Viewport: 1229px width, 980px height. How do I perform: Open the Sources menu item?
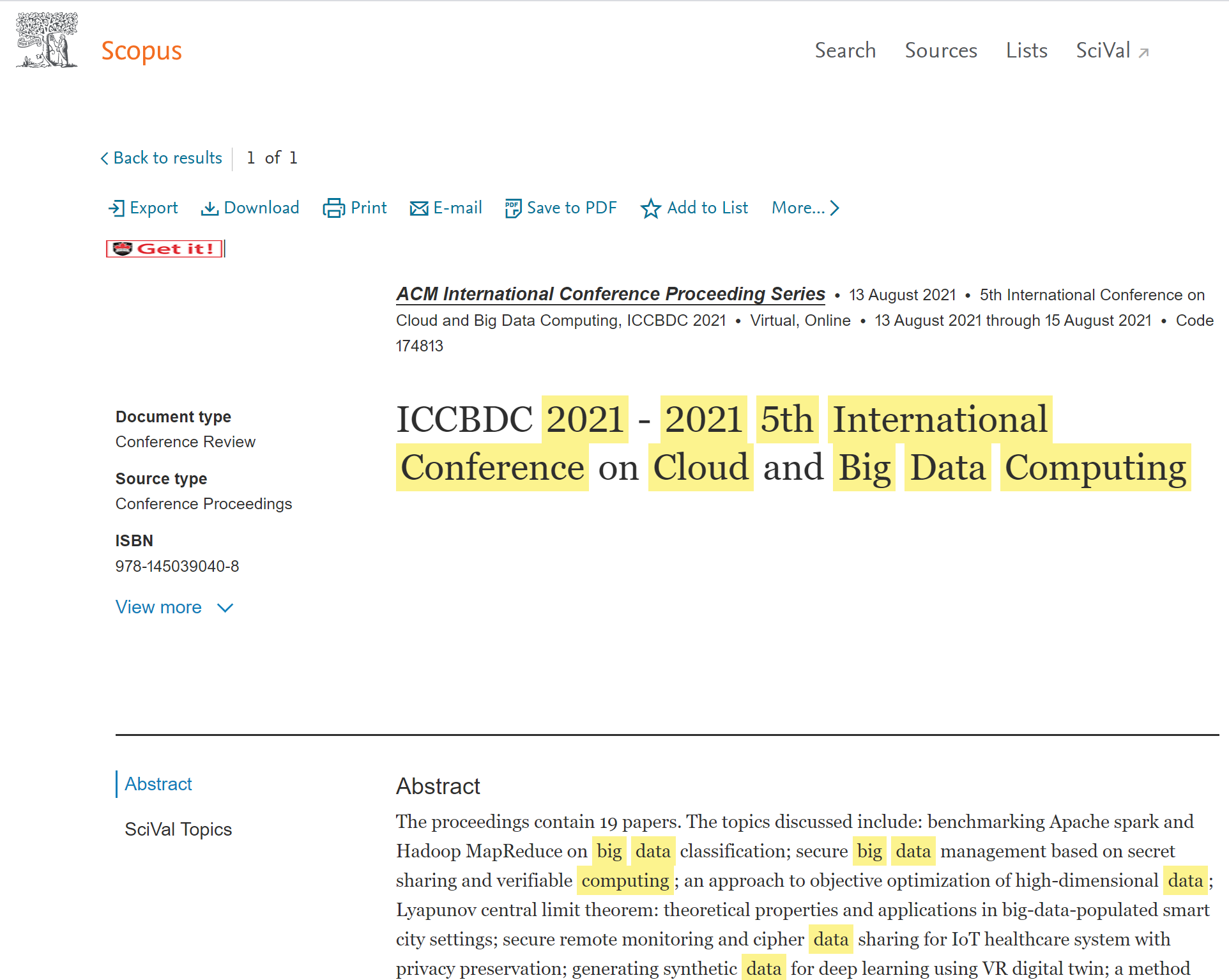[x=941, y=50]
